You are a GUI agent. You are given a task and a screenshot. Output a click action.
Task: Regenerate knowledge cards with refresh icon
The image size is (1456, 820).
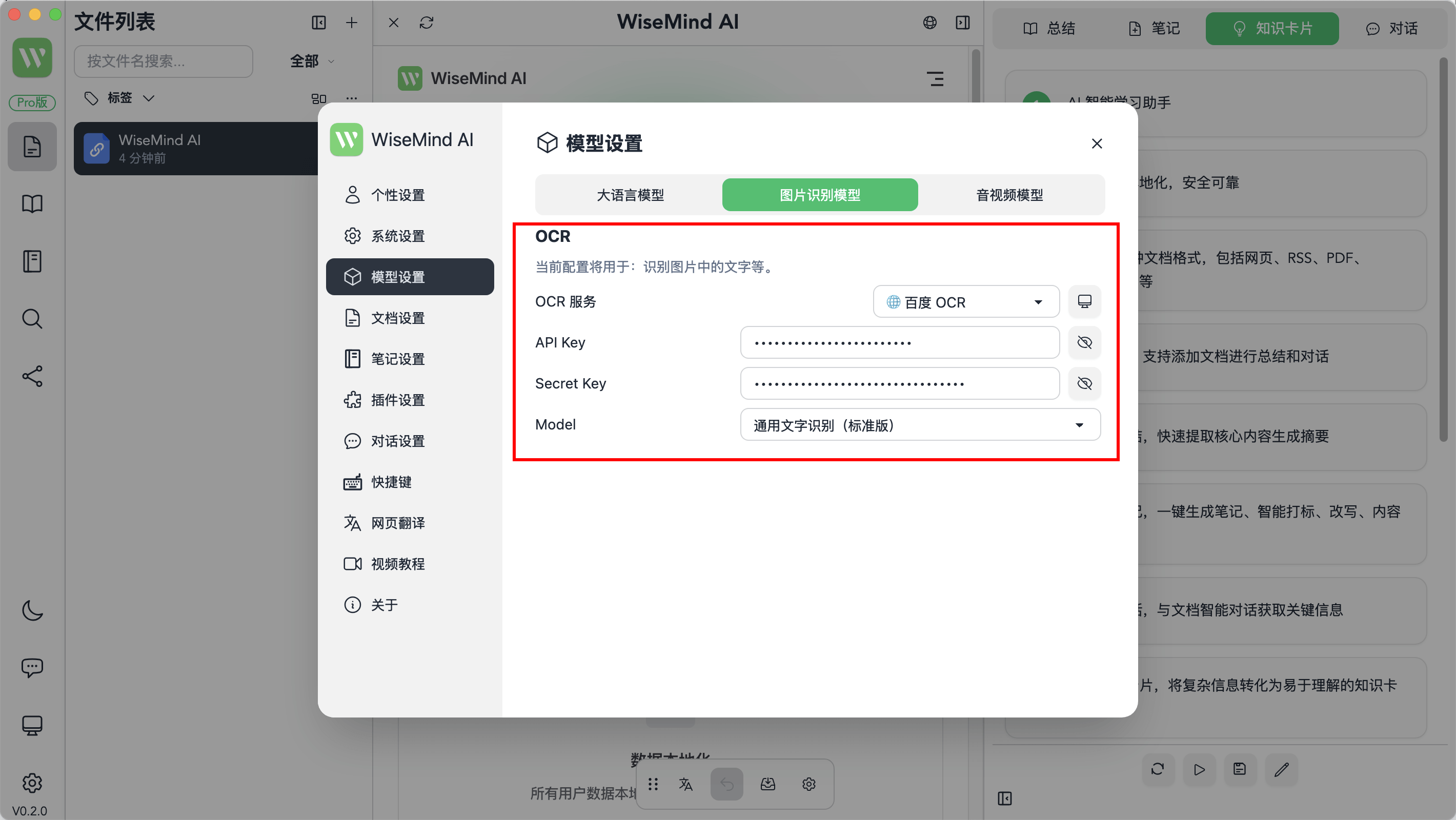1158,769
